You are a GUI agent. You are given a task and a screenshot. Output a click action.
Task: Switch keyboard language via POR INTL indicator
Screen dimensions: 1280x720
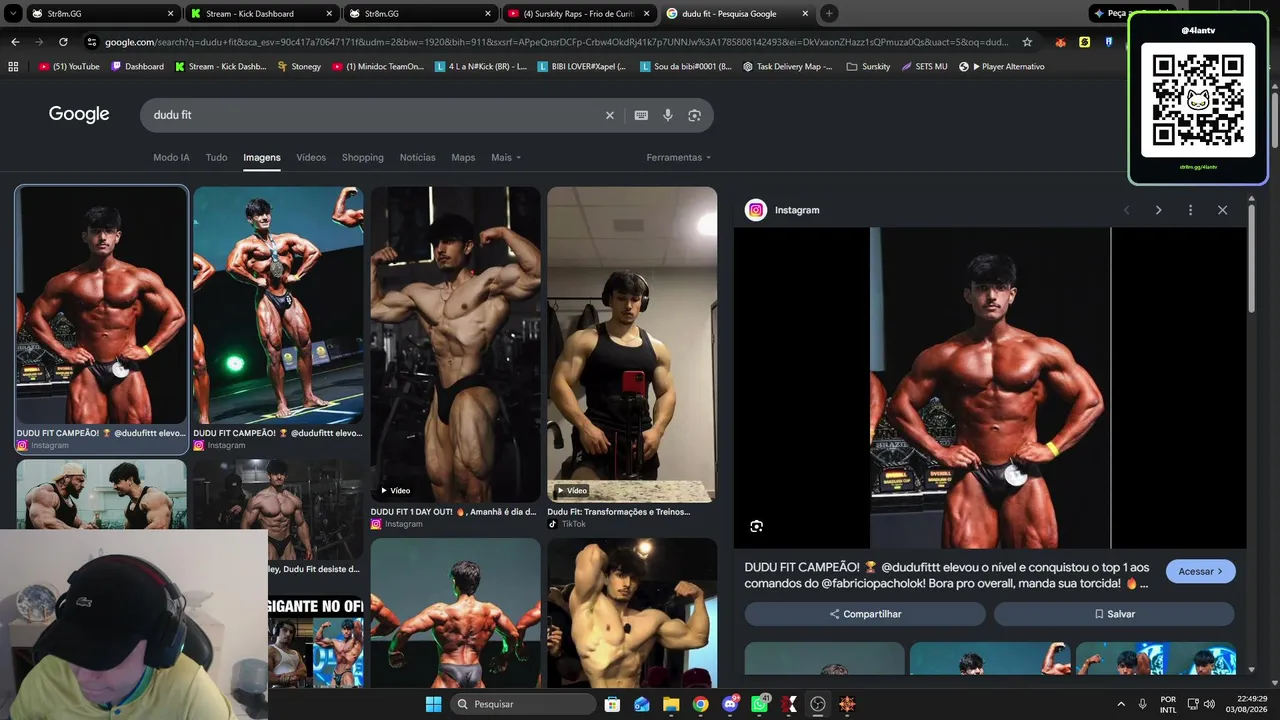[x=1168, y=704]
